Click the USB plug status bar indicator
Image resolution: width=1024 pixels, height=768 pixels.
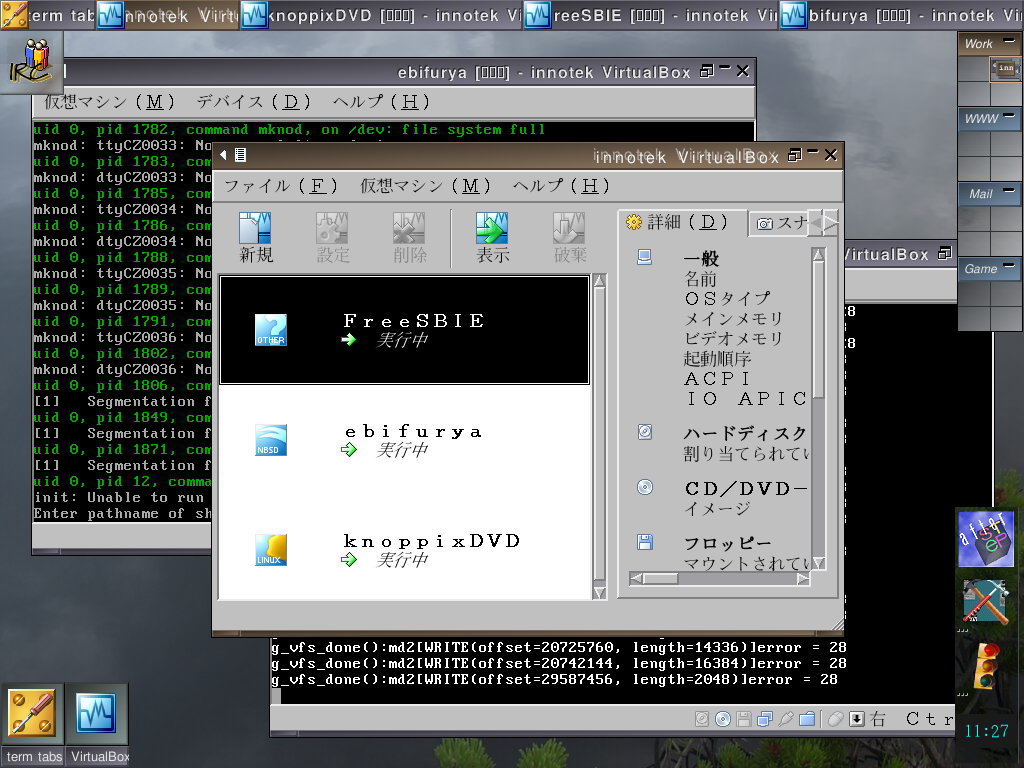(786, 719)
